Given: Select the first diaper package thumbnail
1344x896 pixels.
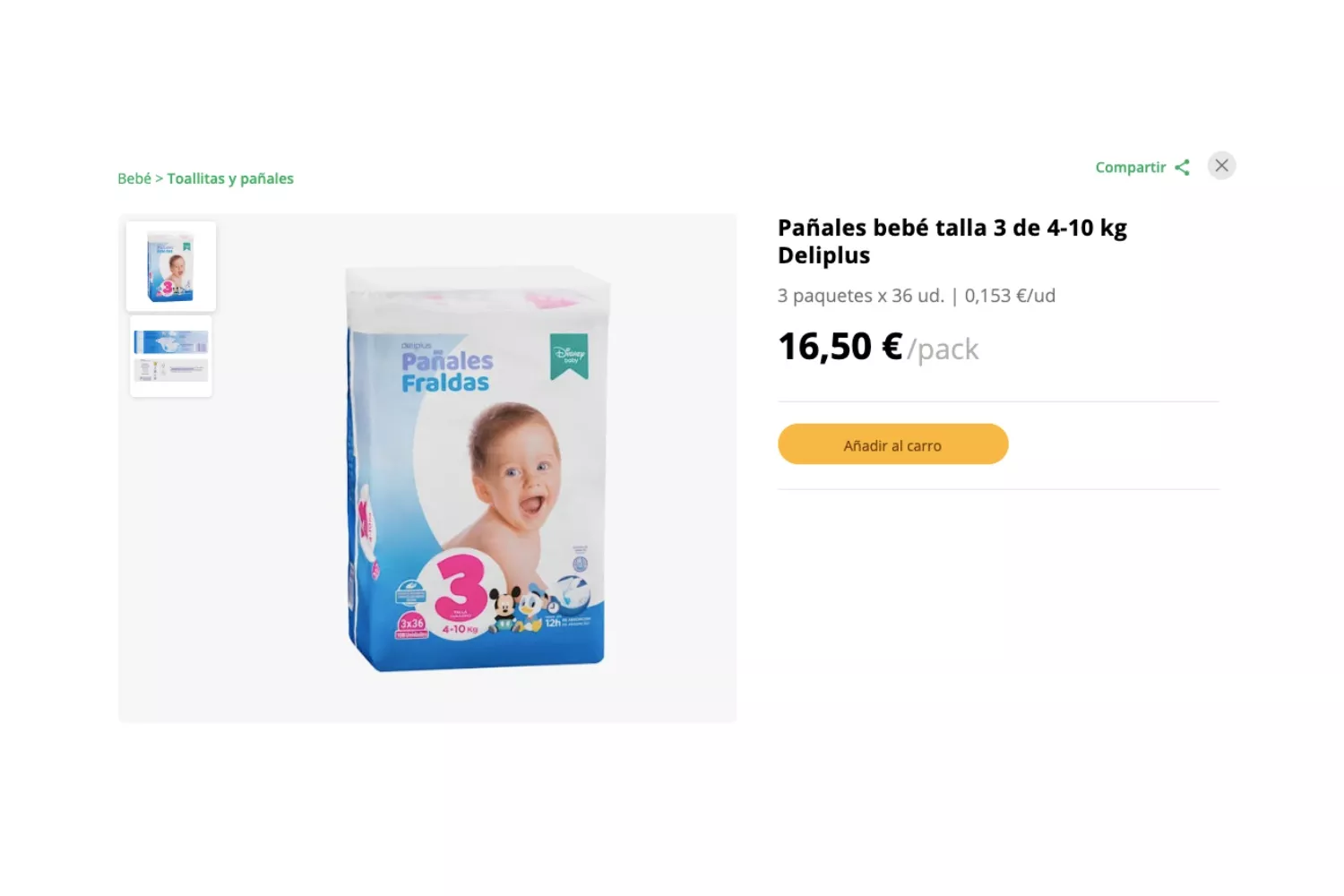Looking at the screenshot, I should (x=171, y=266).
